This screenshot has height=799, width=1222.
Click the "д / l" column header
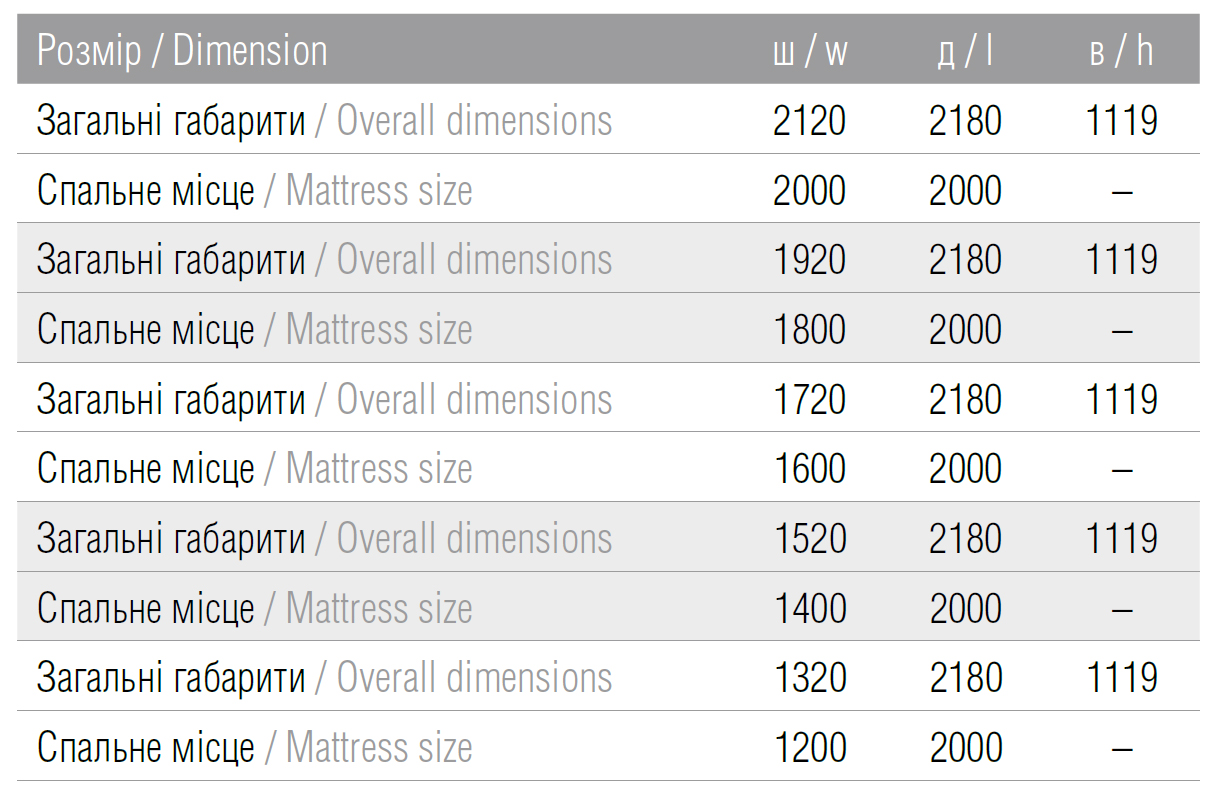click(965, 51)
